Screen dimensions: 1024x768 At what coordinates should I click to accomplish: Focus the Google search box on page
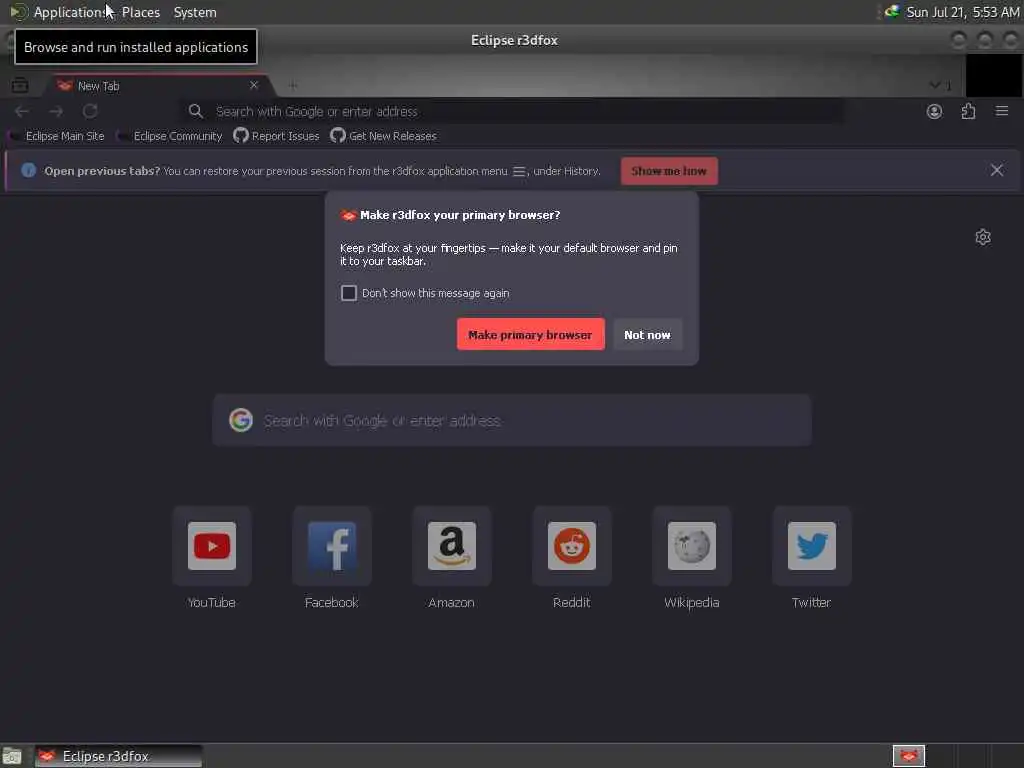[x=512, y=420]
